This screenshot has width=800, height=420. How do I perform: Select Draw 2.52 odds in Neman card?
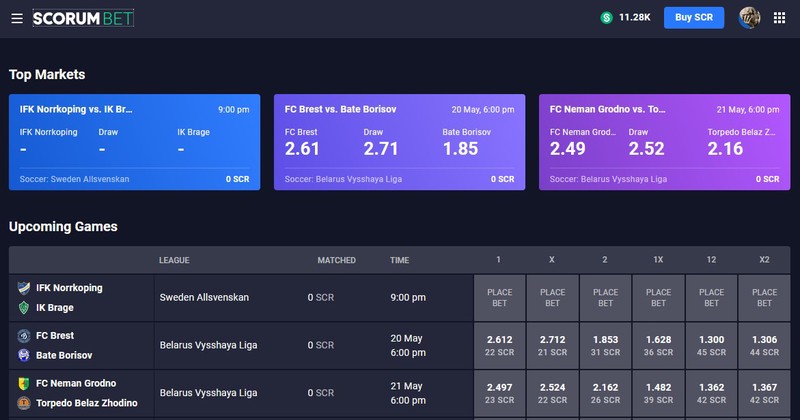(646, 149)
